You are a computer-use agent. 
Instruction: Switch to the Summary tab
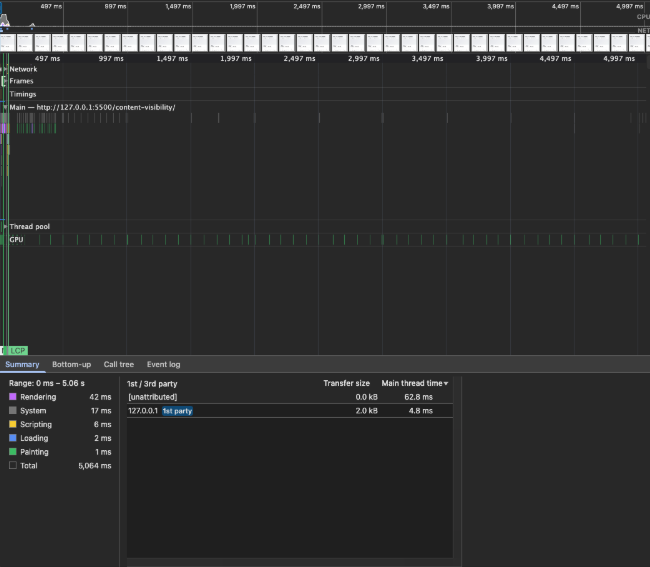22,364
